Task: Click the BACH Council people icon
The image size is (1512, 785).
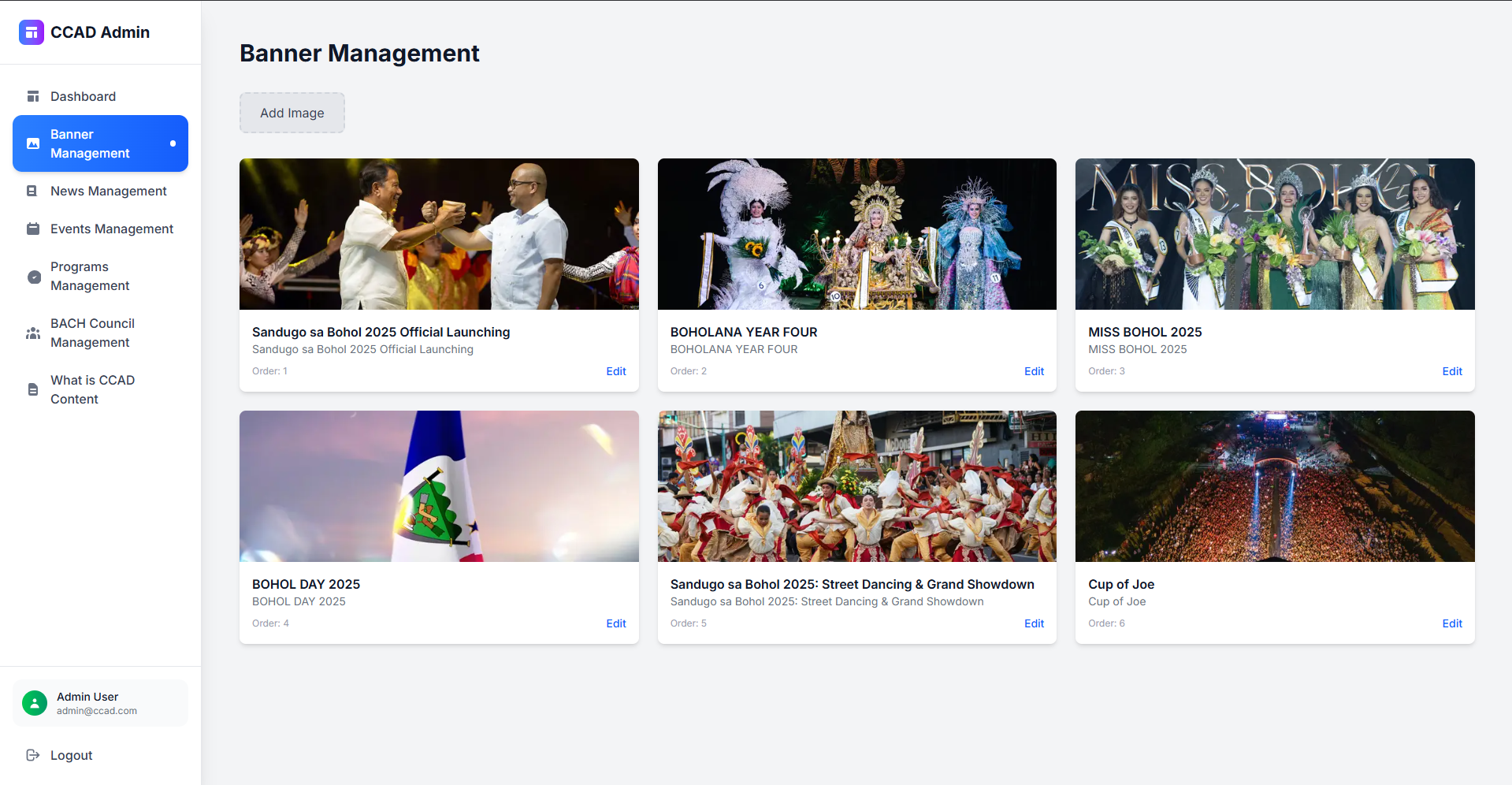Action: point(33,333)
